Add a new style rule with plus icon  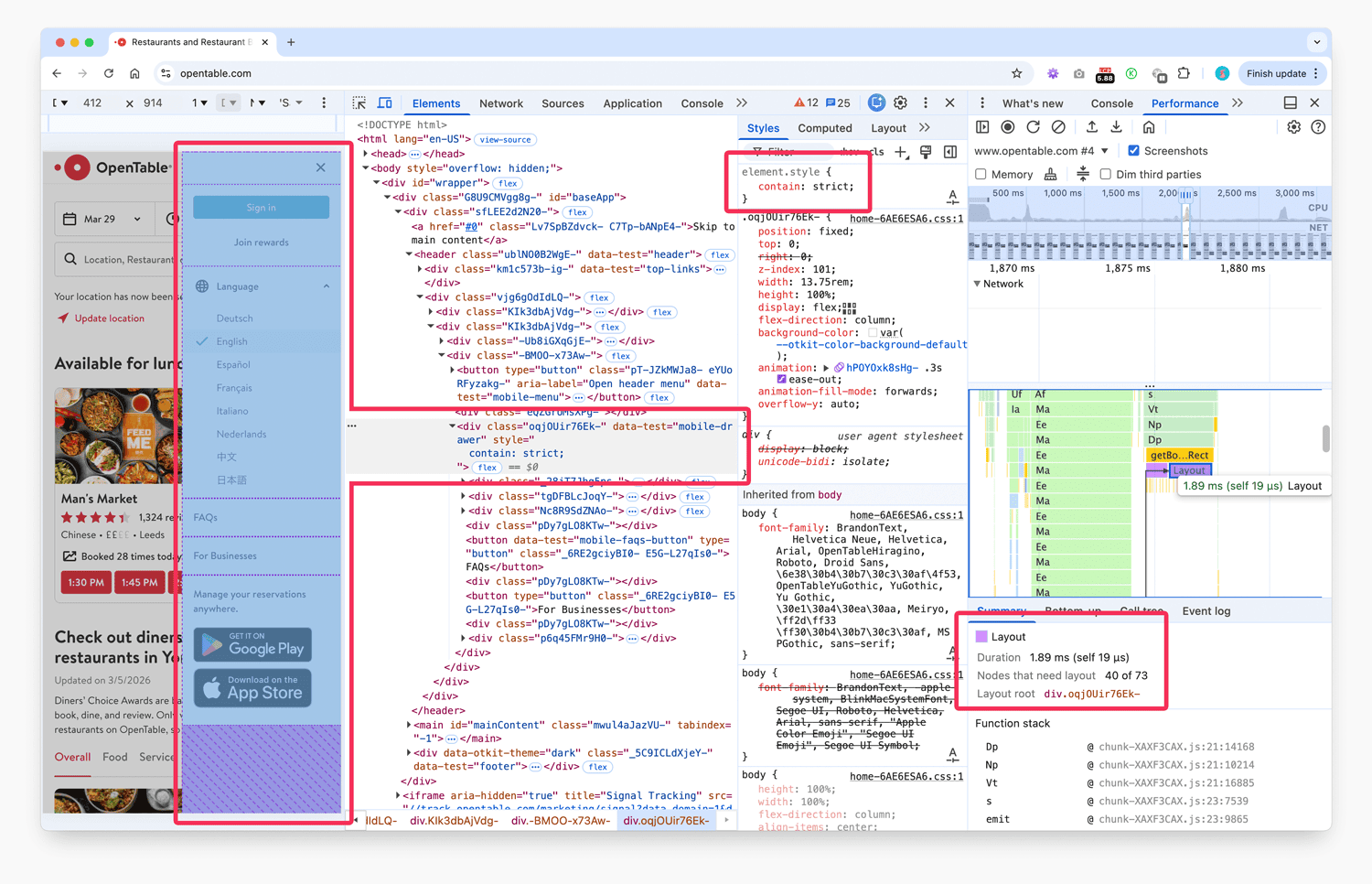coord(901,153)
